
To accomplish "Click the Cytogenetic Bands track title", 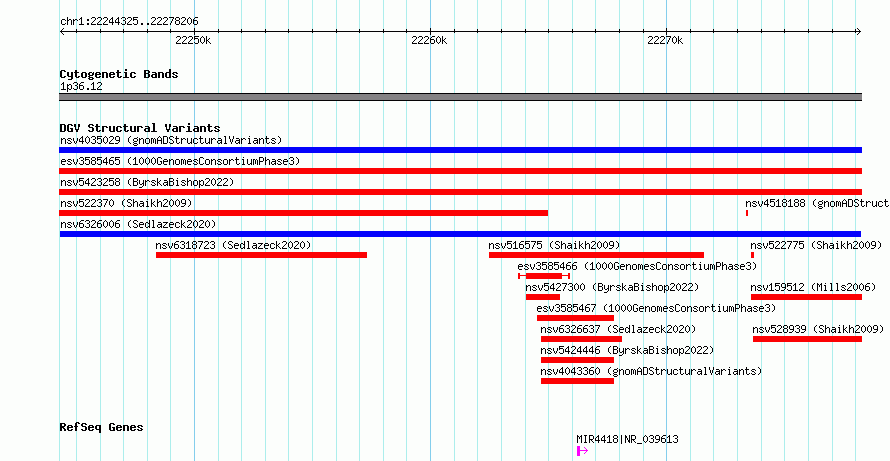I will (119, 74).
